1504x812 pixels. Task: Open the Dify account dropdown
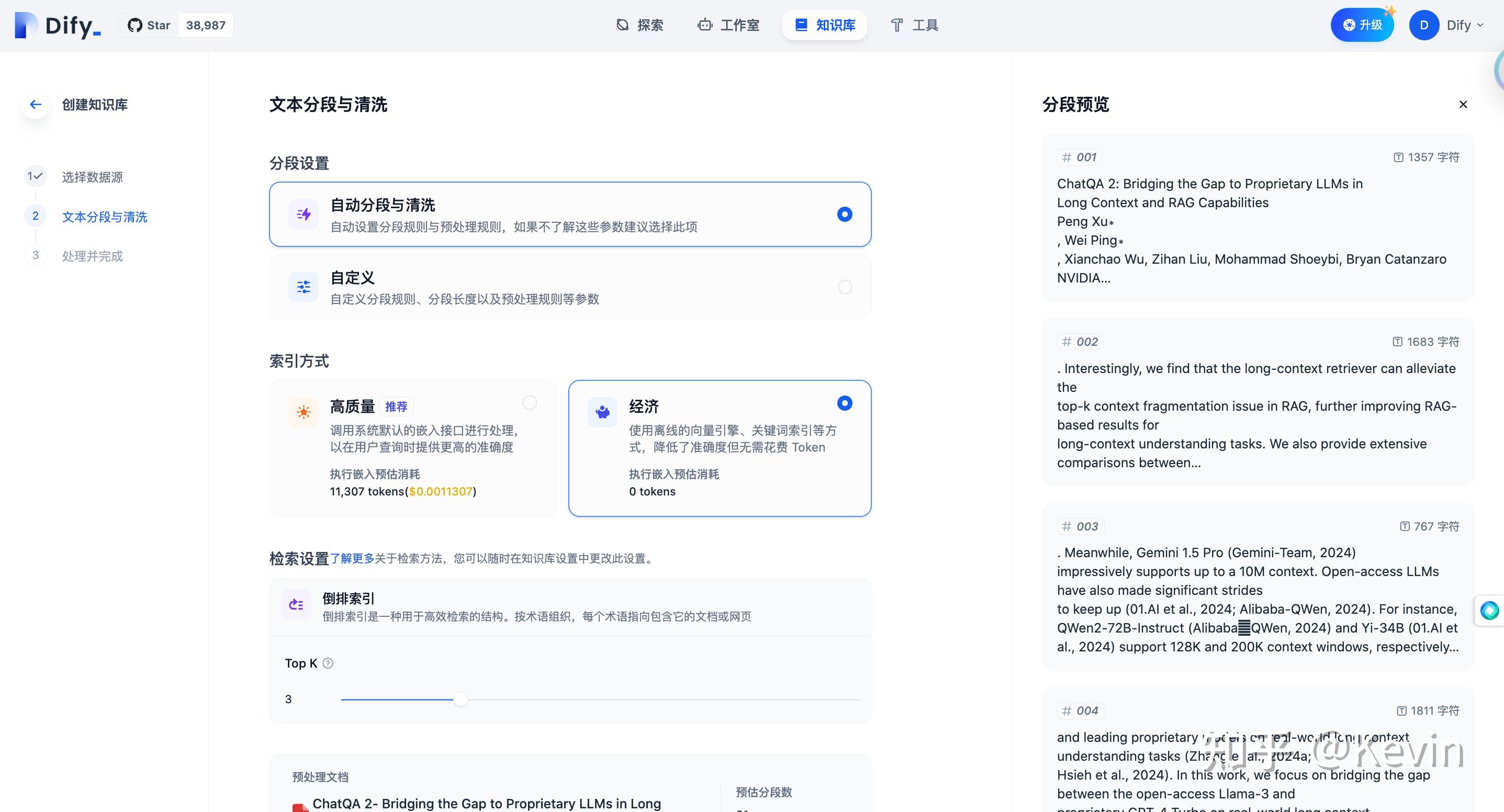(x=1462, y=25)
